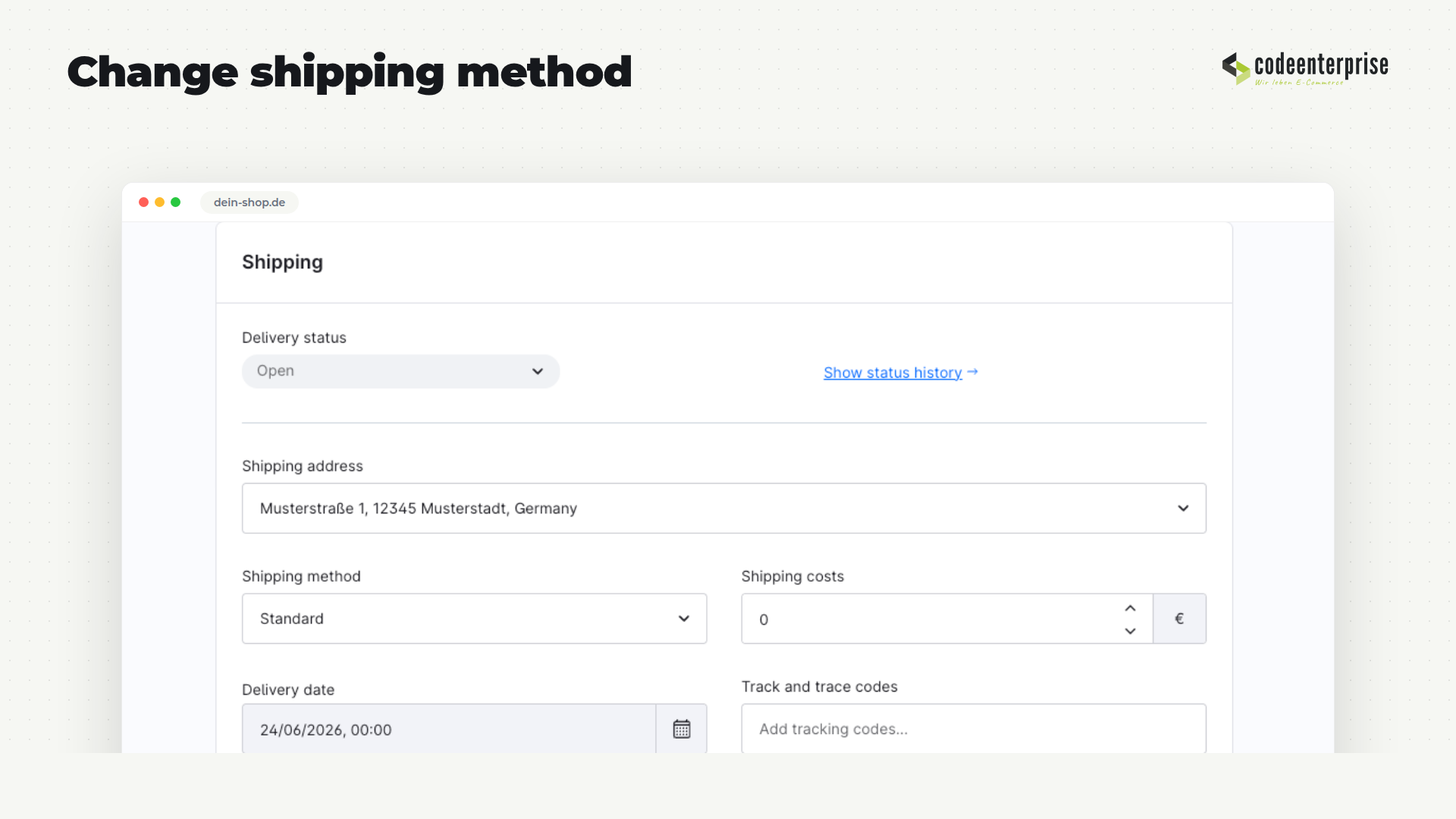Increase shipping costs with up arrow
1456x819 pixels.
click(x=1130, y=608)
